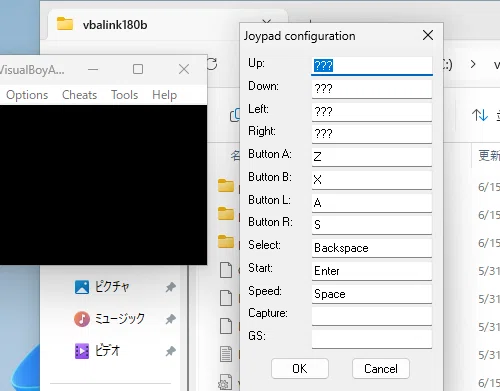Cancel the Joypad configuration dialog
Viewport: 500px width, 391px height.
[x=381, y=369]
